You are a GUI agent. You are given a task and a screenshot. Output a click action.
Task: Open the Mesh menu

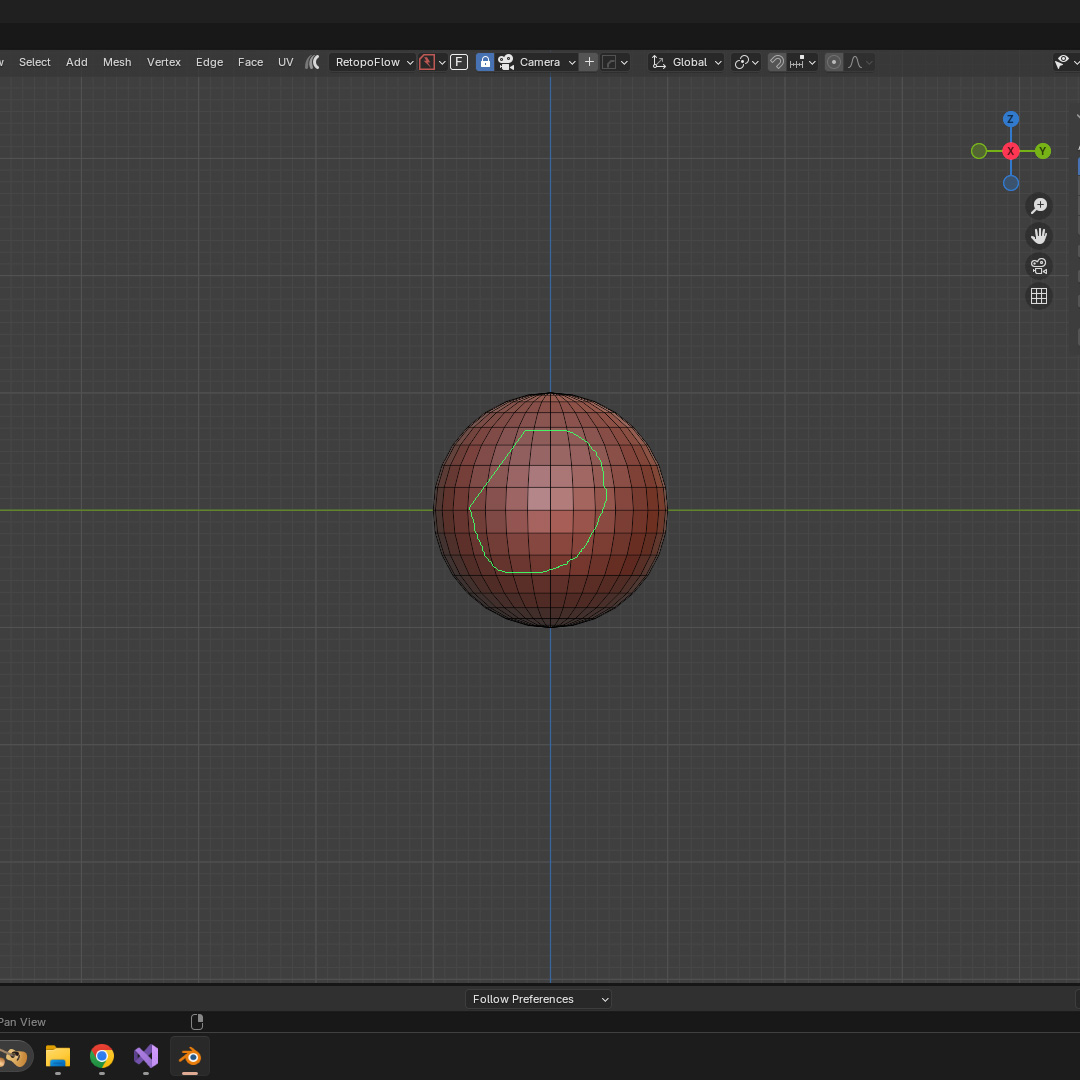coord(117,62)
